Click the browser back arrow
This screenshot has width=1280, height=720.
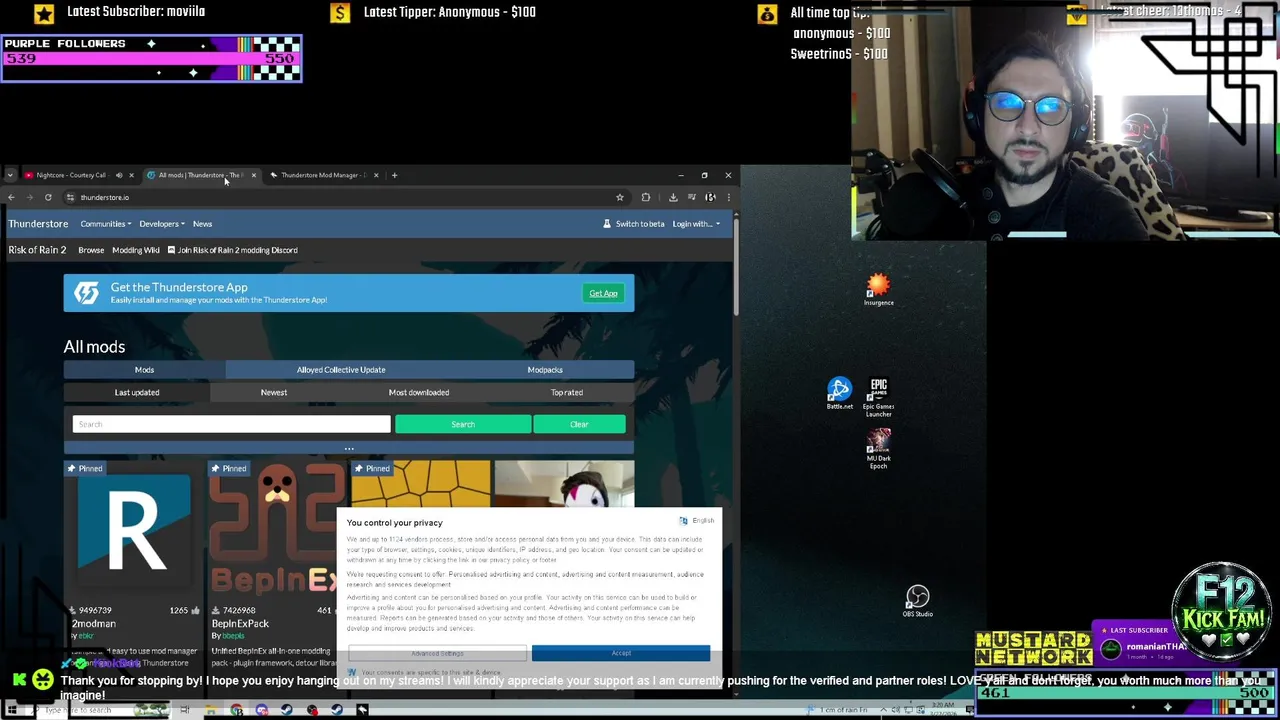coord(11,197)
